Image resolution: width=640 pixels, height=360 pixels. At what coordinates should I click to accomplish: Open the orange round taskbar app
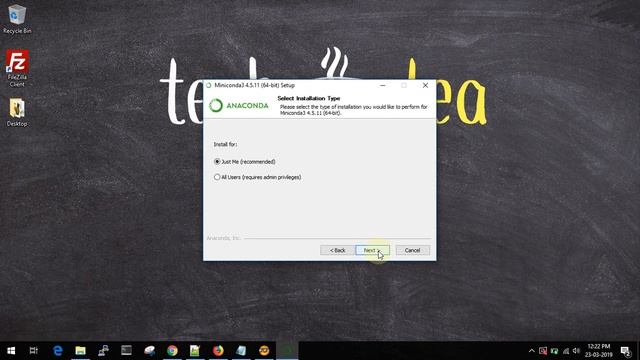(264, 351)
